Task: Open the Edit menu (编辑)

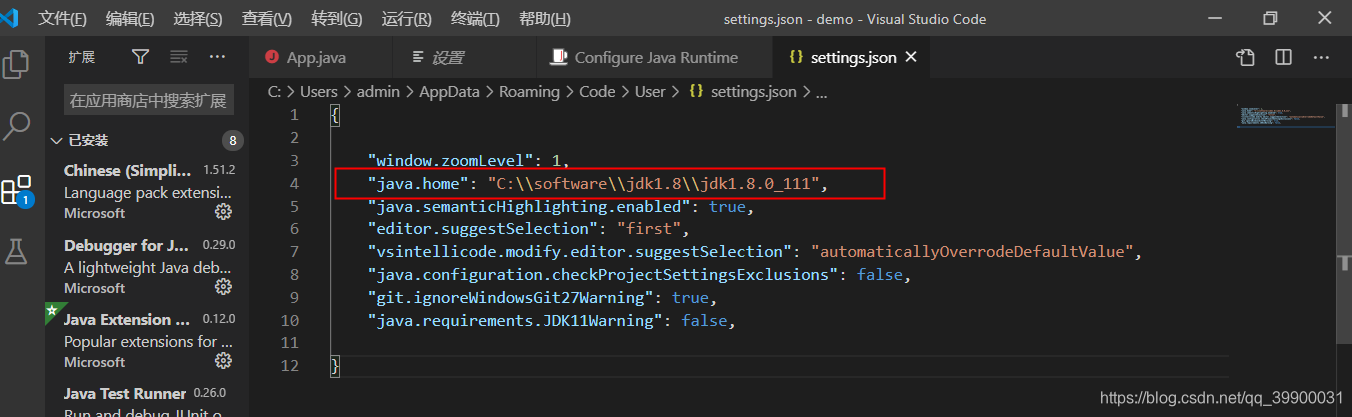Action: tap(130, 19)
